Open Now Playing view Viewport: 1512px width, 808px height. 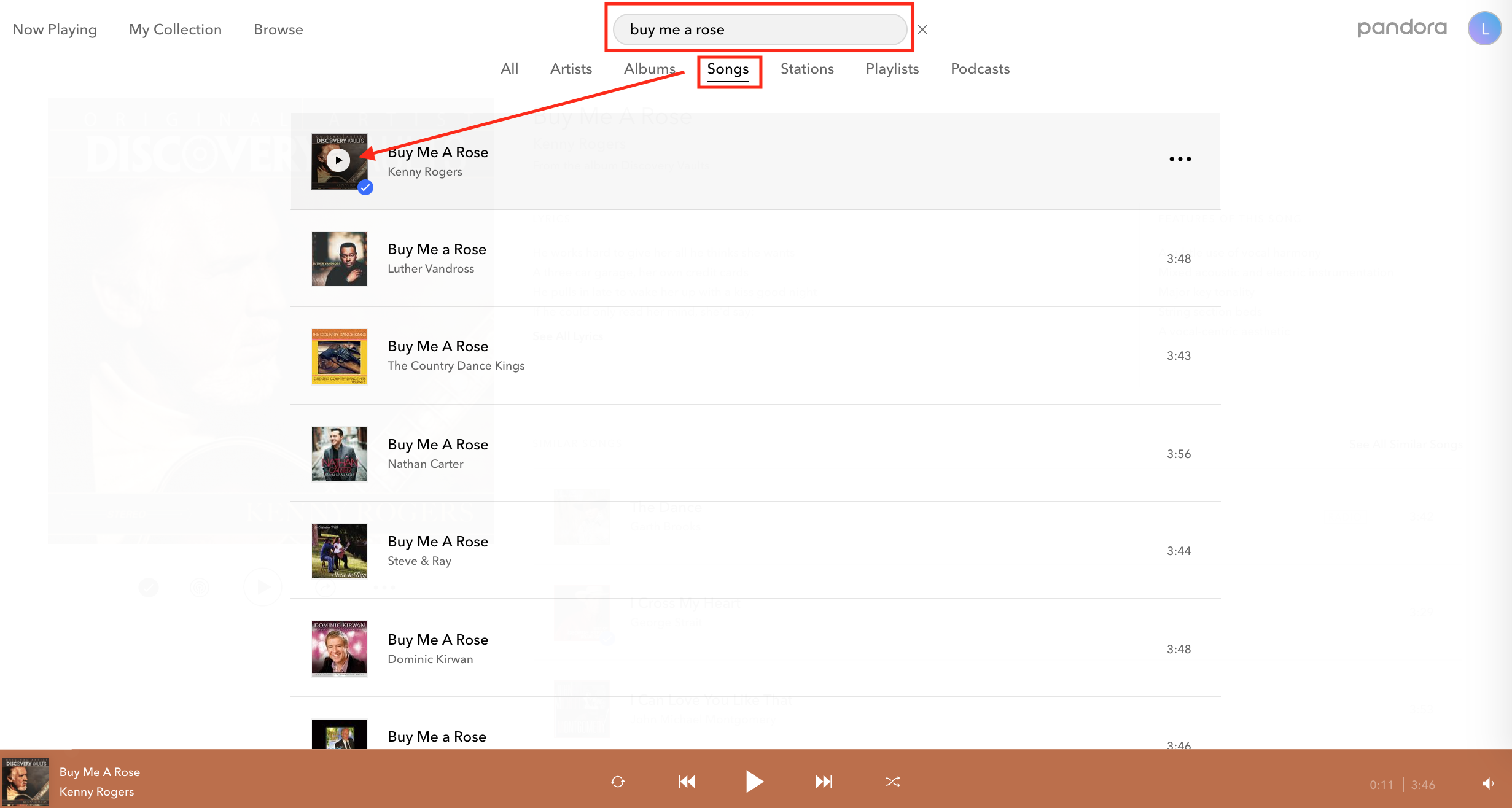coord(54,29)
